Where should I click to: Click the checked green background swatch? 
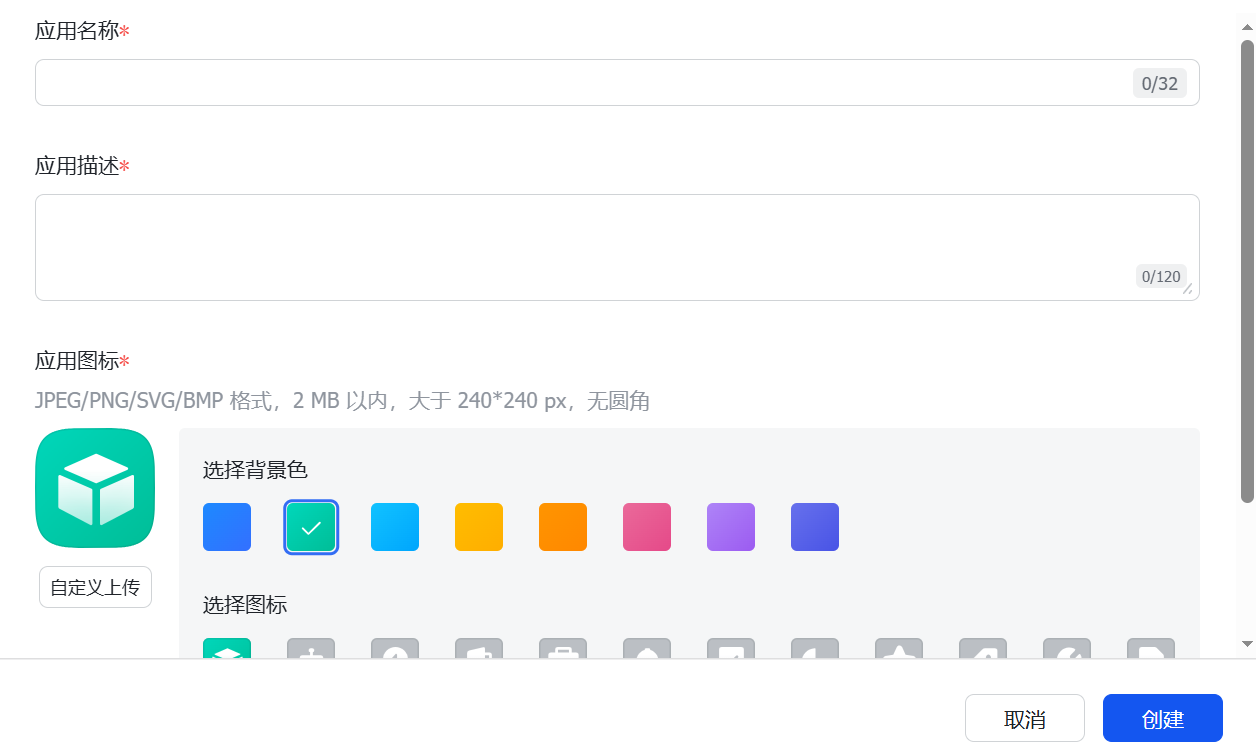coord(311,527)
